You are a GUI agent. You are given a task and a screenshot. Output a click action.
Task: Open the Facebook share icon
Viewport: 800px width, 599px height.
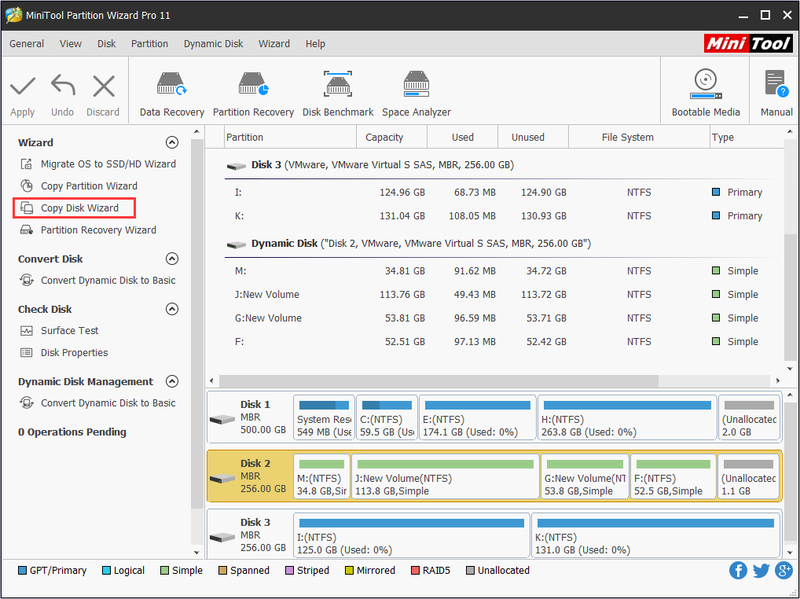pyautogui.click(x=738, y=570)
